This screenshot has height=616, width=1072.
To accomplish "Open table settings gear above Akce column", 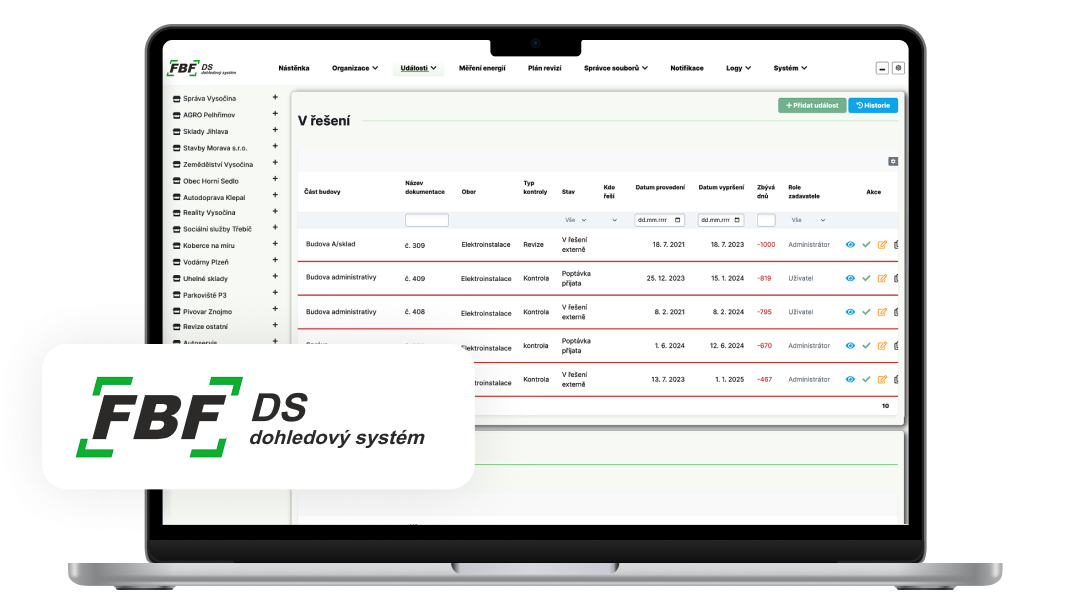I will click(893, 161).
